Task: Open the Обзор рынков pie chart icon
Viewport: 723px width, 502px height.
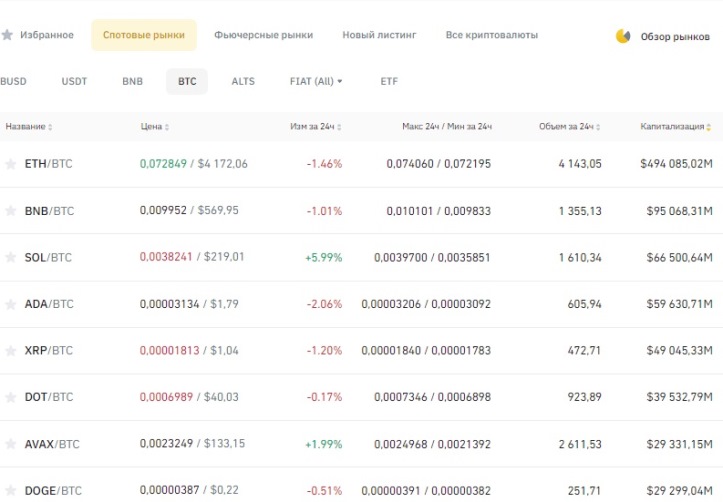Action: 623,36
